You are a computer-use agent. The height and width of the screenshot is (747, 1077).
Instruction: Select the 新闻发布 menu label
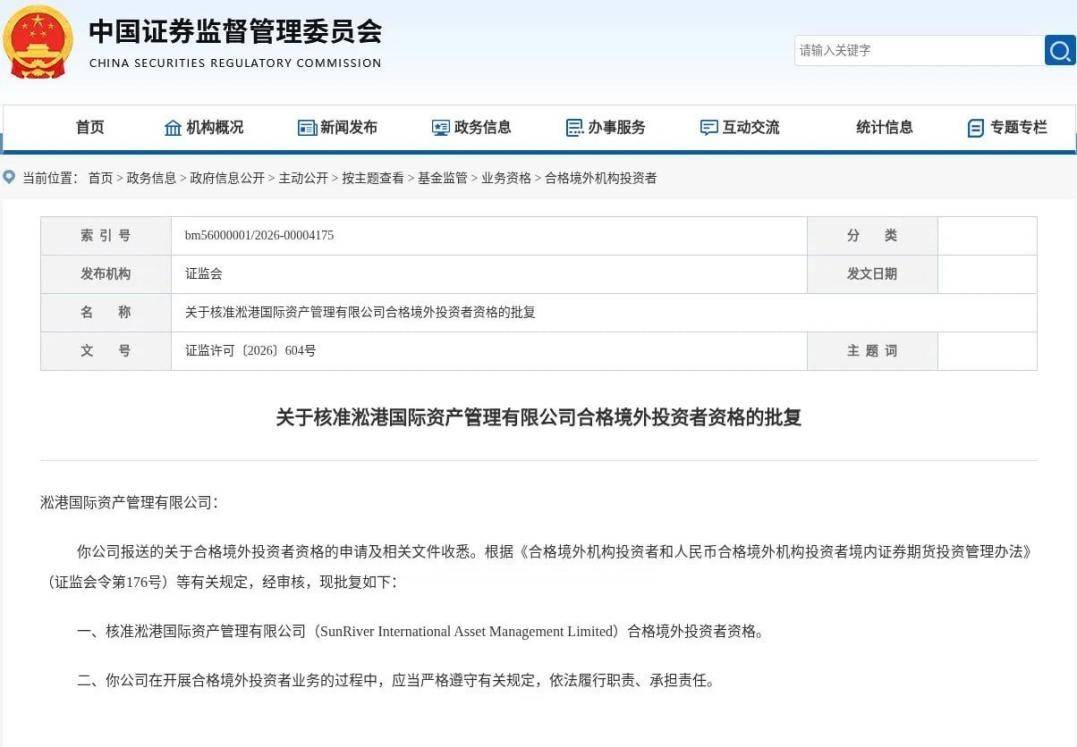[348, 127]
